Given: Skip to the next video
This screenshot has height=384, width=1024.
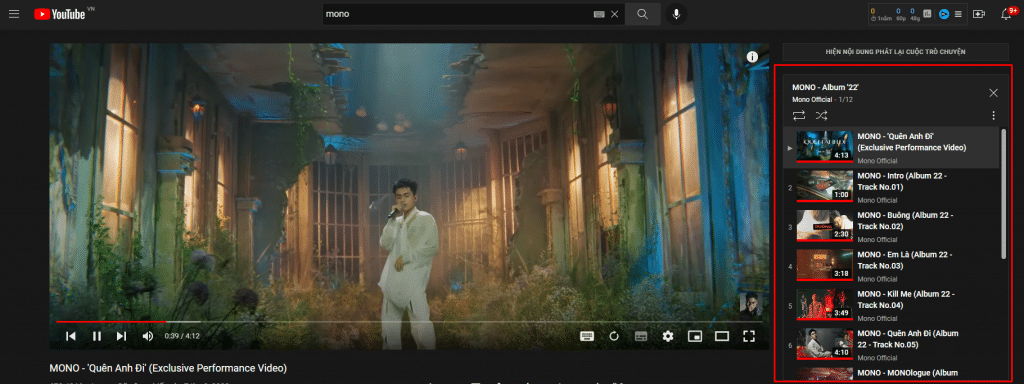Looking at the screenshot, I should pos(121,336).
